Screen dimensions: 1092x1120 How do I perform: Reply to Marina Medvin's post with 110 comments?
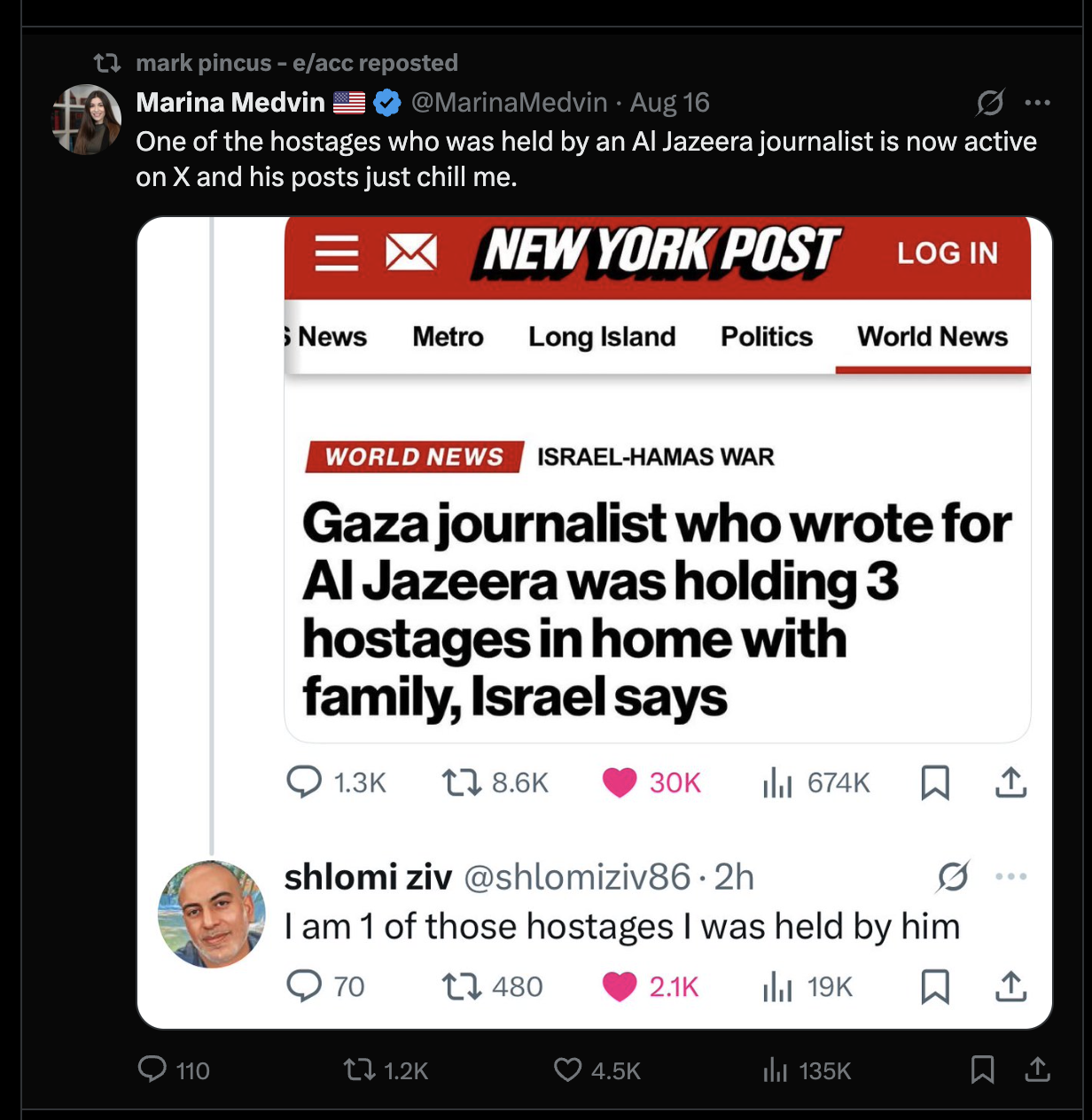coord(174,1070)
